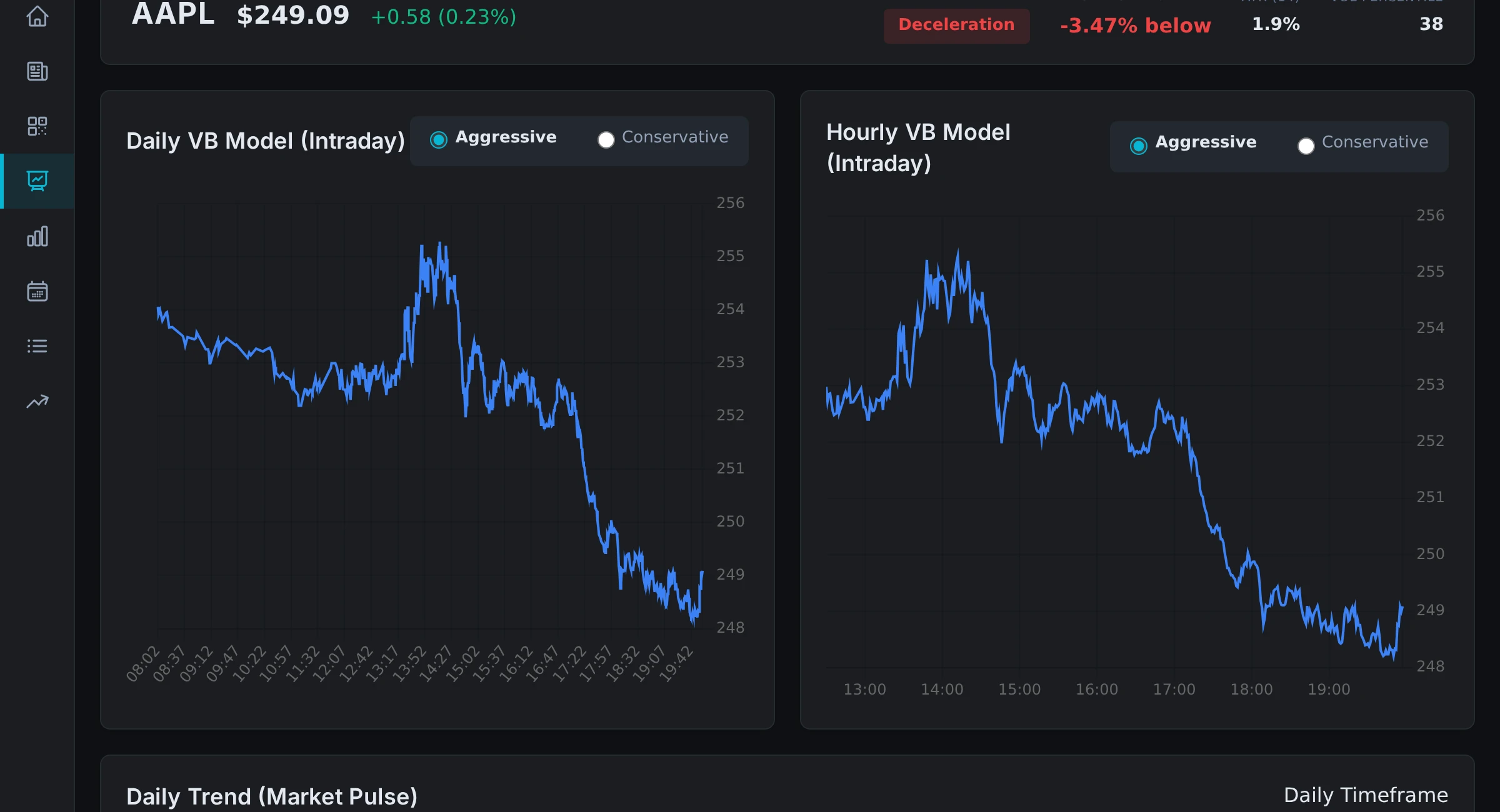The image size is (1500, 812).
Task: Open the Home icon in sidebar
Action: [x=37, y=16]
